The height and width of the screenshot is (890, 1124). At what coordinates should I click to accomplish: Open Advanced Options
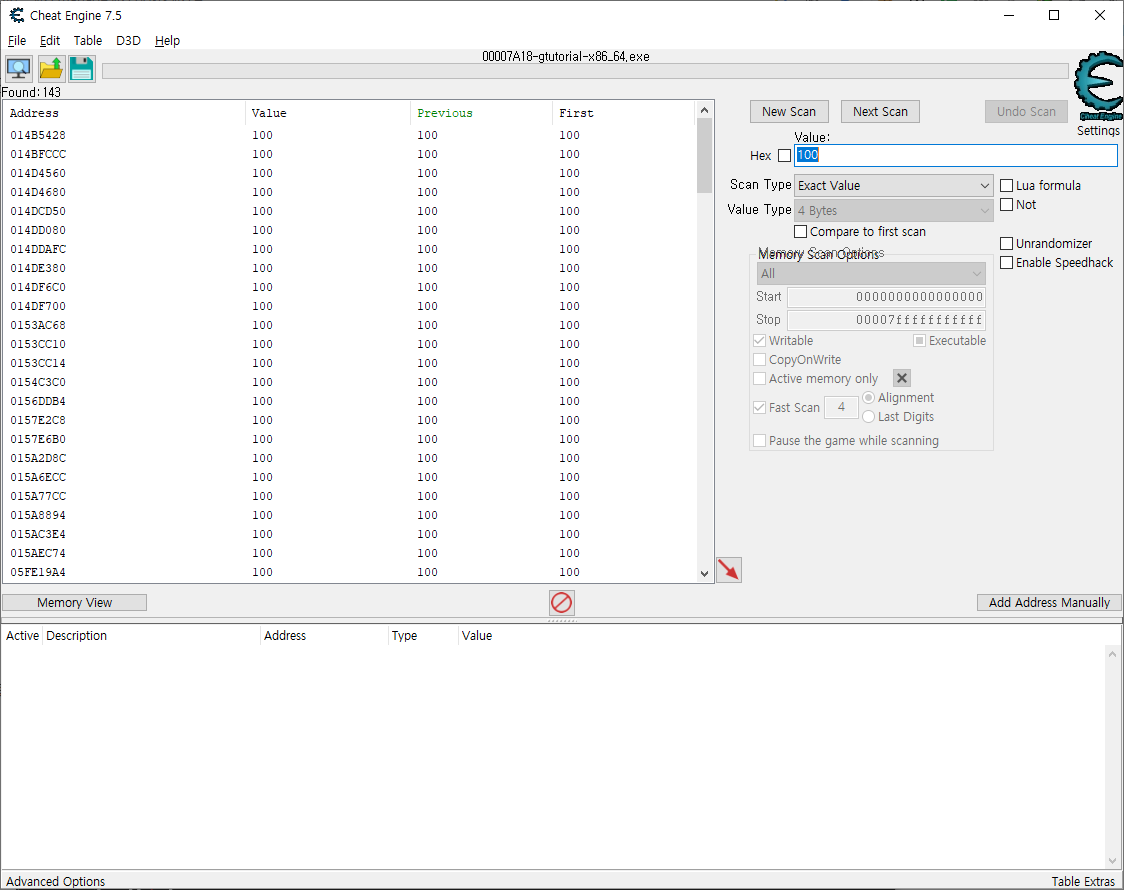56,881
